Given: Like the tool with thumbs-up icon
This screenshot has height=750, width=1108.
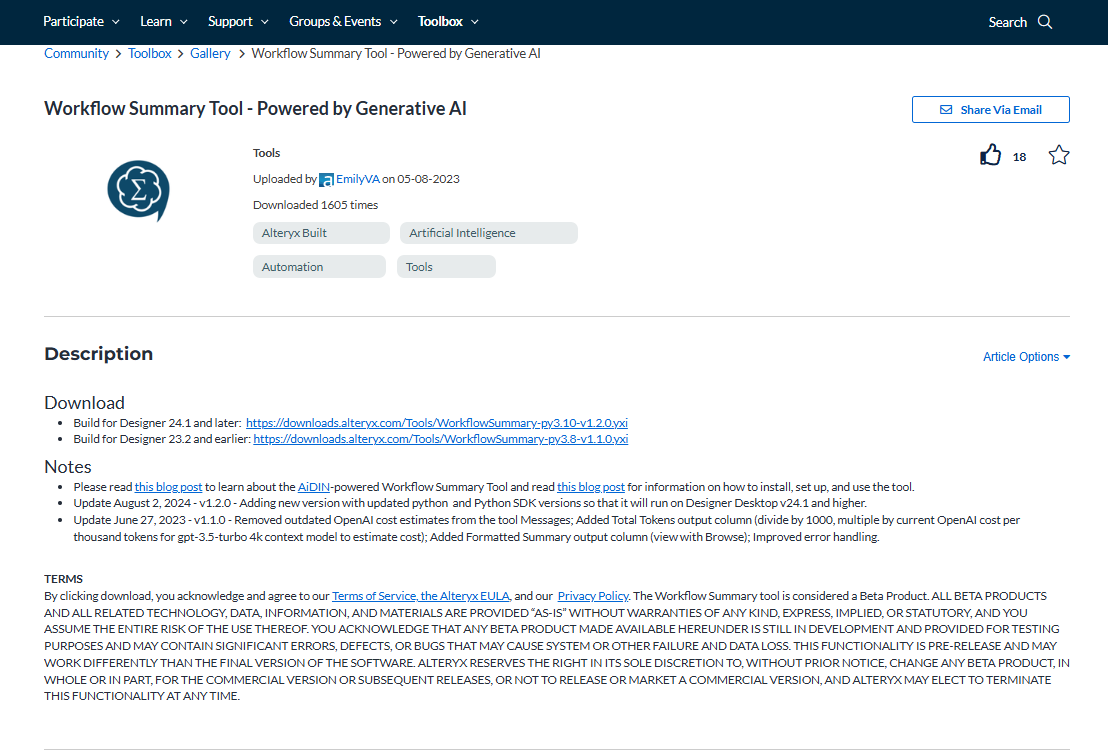Looking at the screenshot, I should point(991,155).
